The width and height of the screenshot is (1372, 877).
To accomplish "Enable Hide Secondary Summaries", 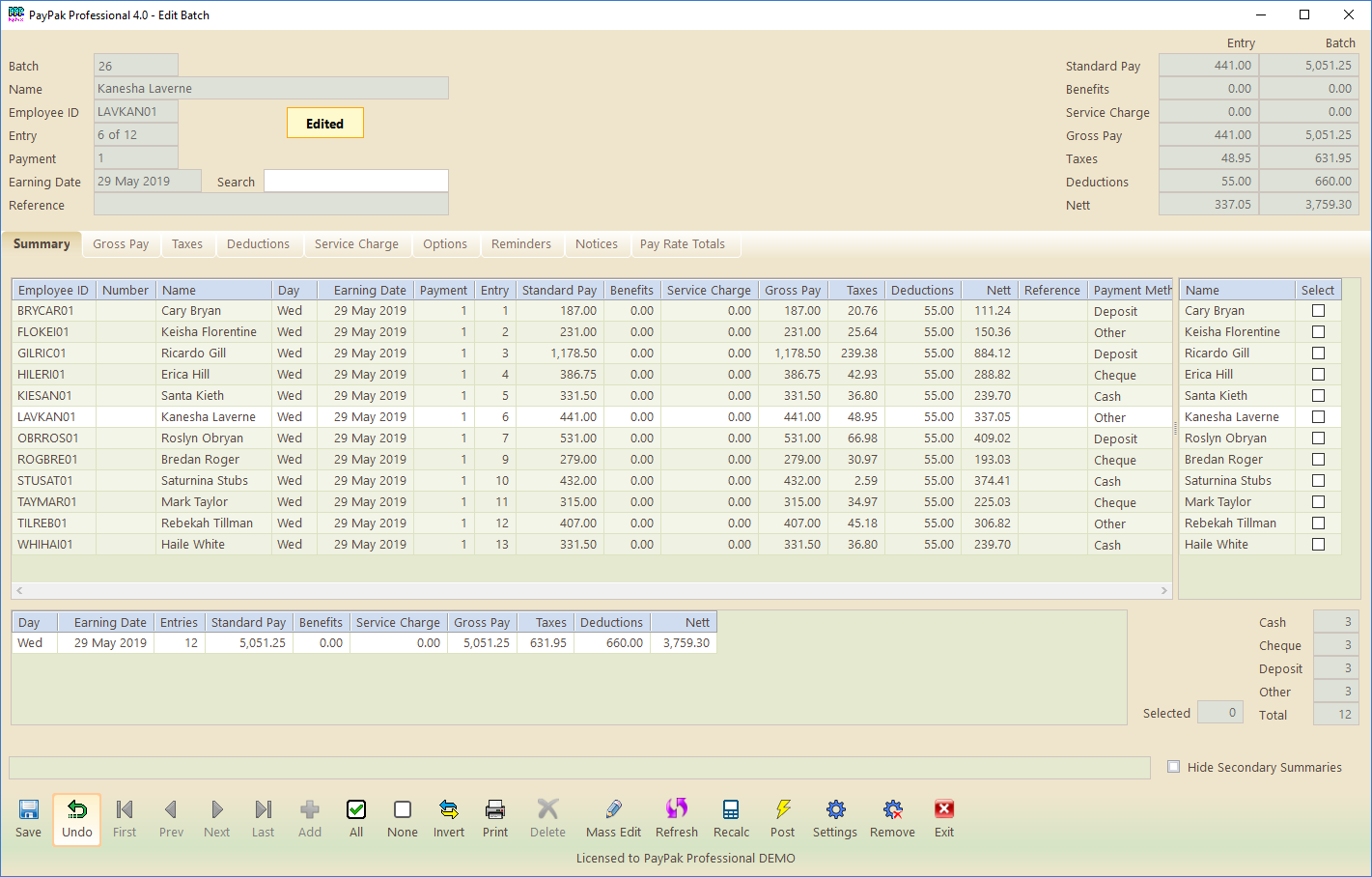I will [x=1174, y=767].
